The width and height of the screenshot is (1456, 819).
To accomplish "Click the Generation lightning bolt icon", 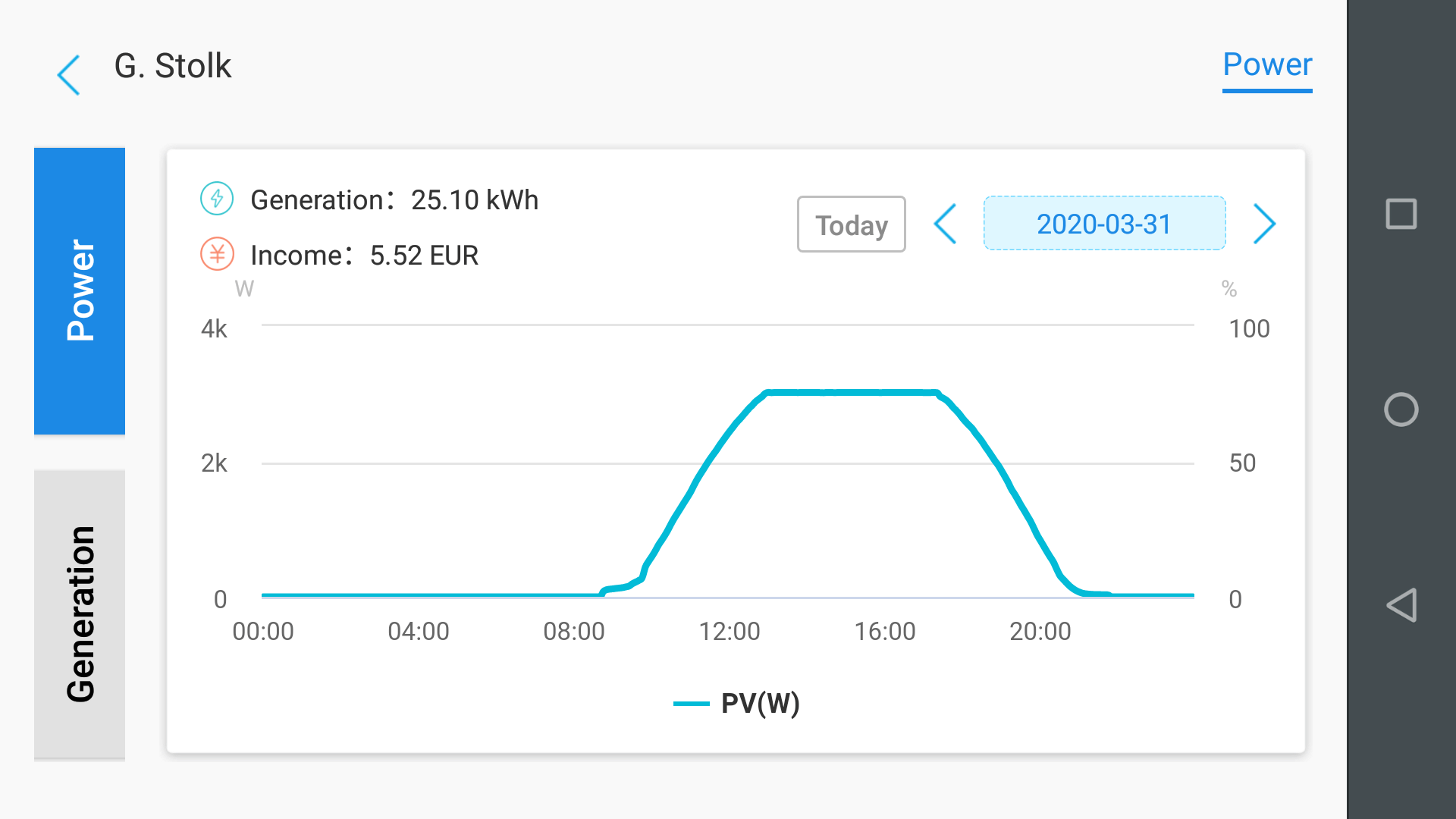I will click(x=217, y=199).
